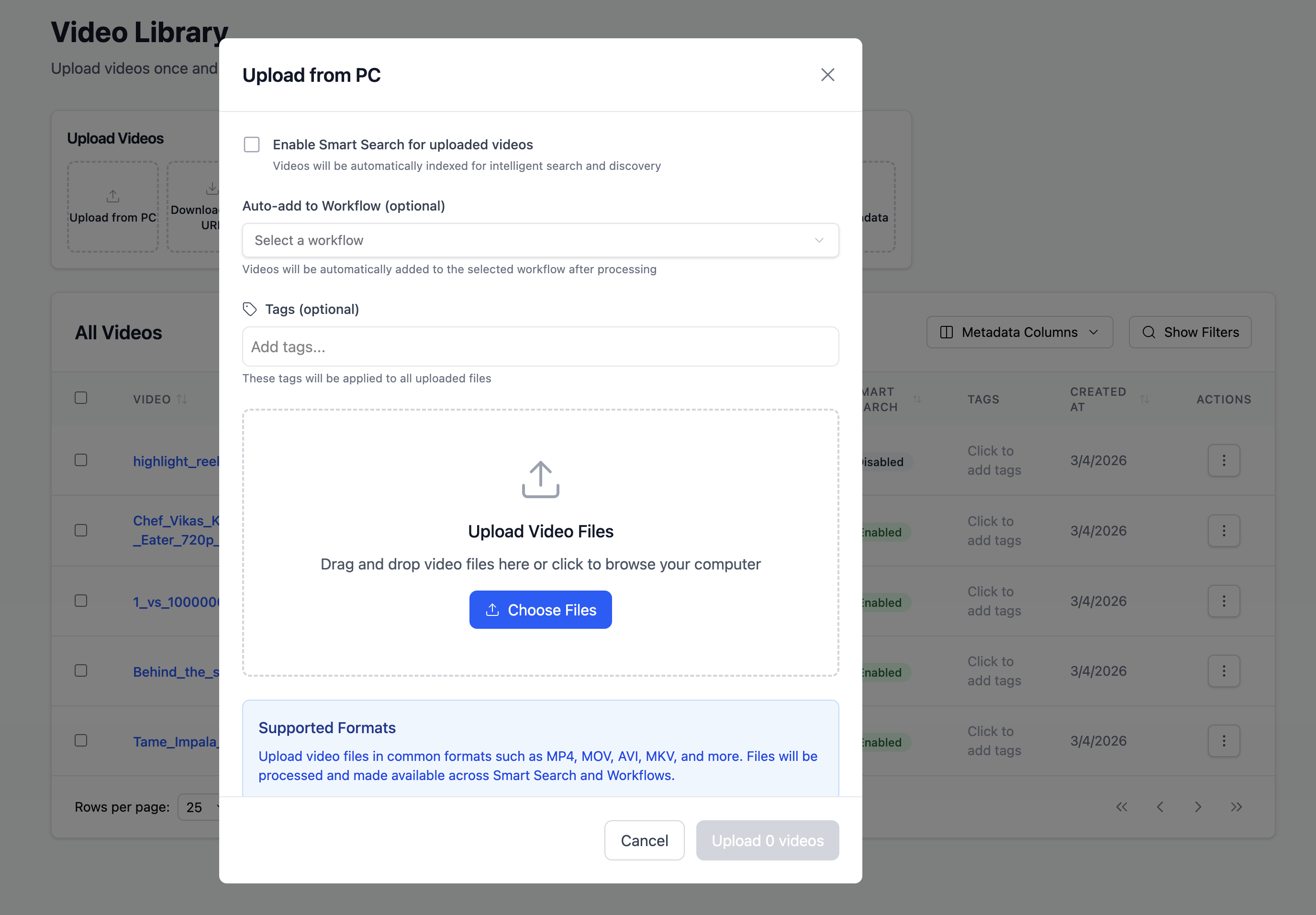This screenshot has width=1316, height=915.
Task: Open actions menu for highlight_reel row
Action: point(1223,460)
